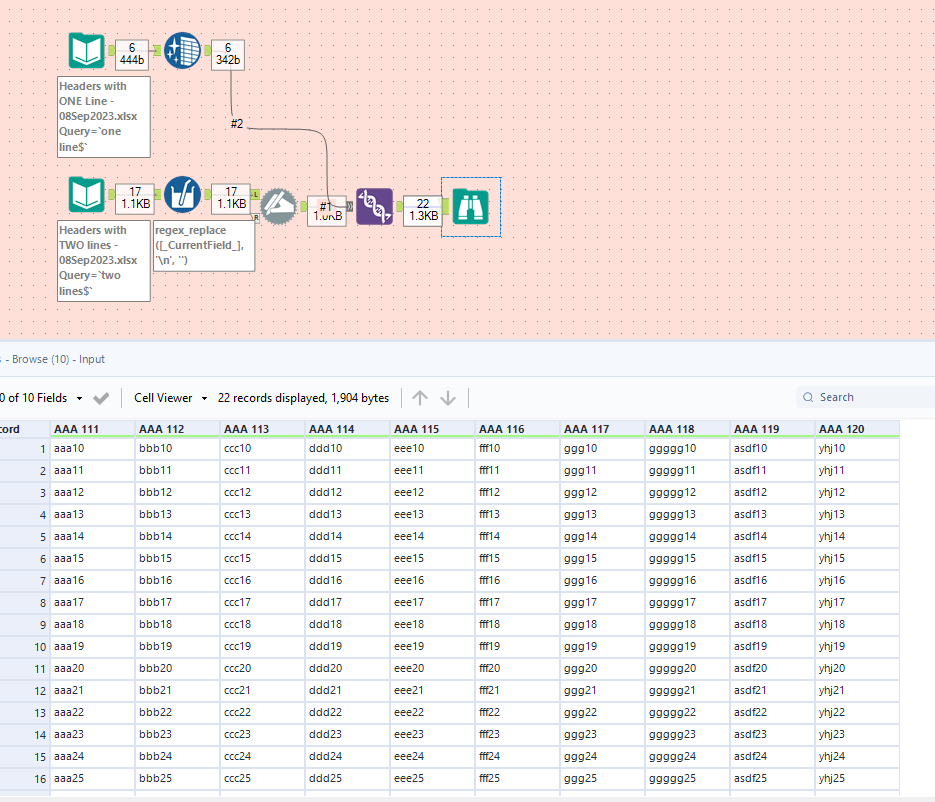Open the Cell Viewer dropdown
Screen dimensions: 935x802
tap(168, 397)
